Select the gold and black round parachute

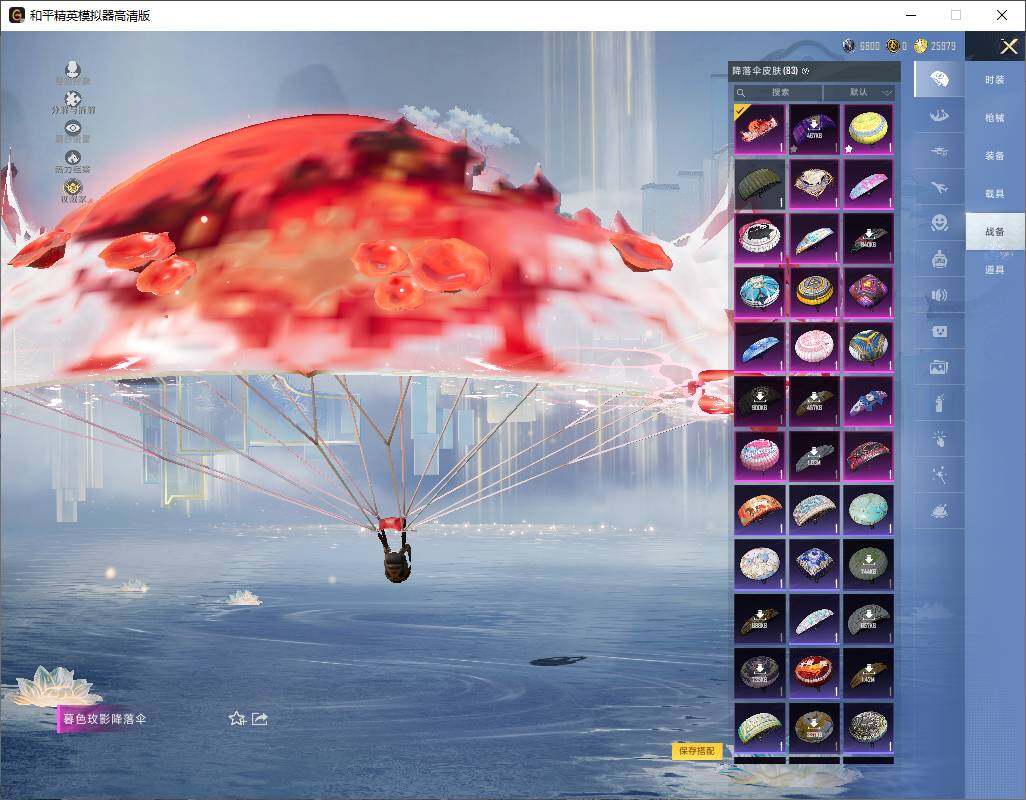[813, 292]
